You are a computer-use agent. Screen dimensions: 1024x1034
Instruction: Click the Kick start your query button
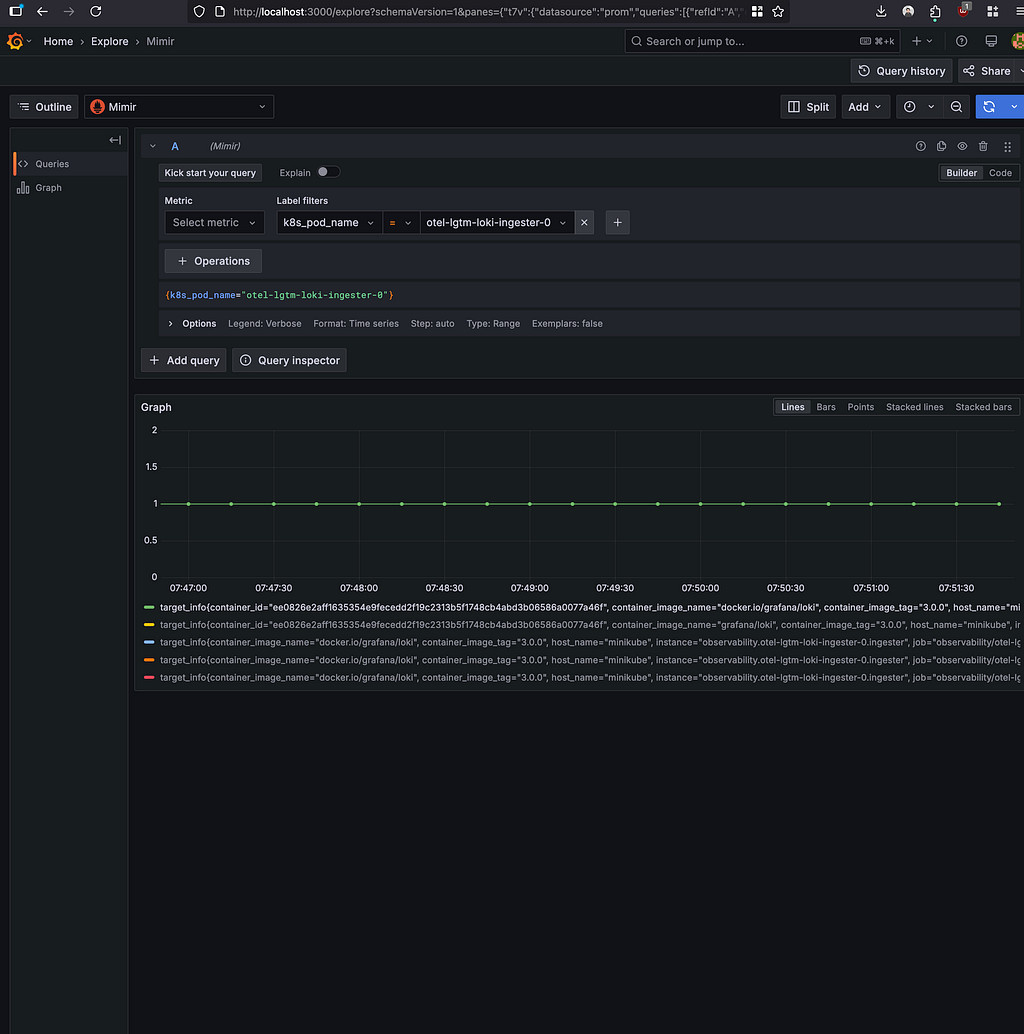tap(210, 173)
